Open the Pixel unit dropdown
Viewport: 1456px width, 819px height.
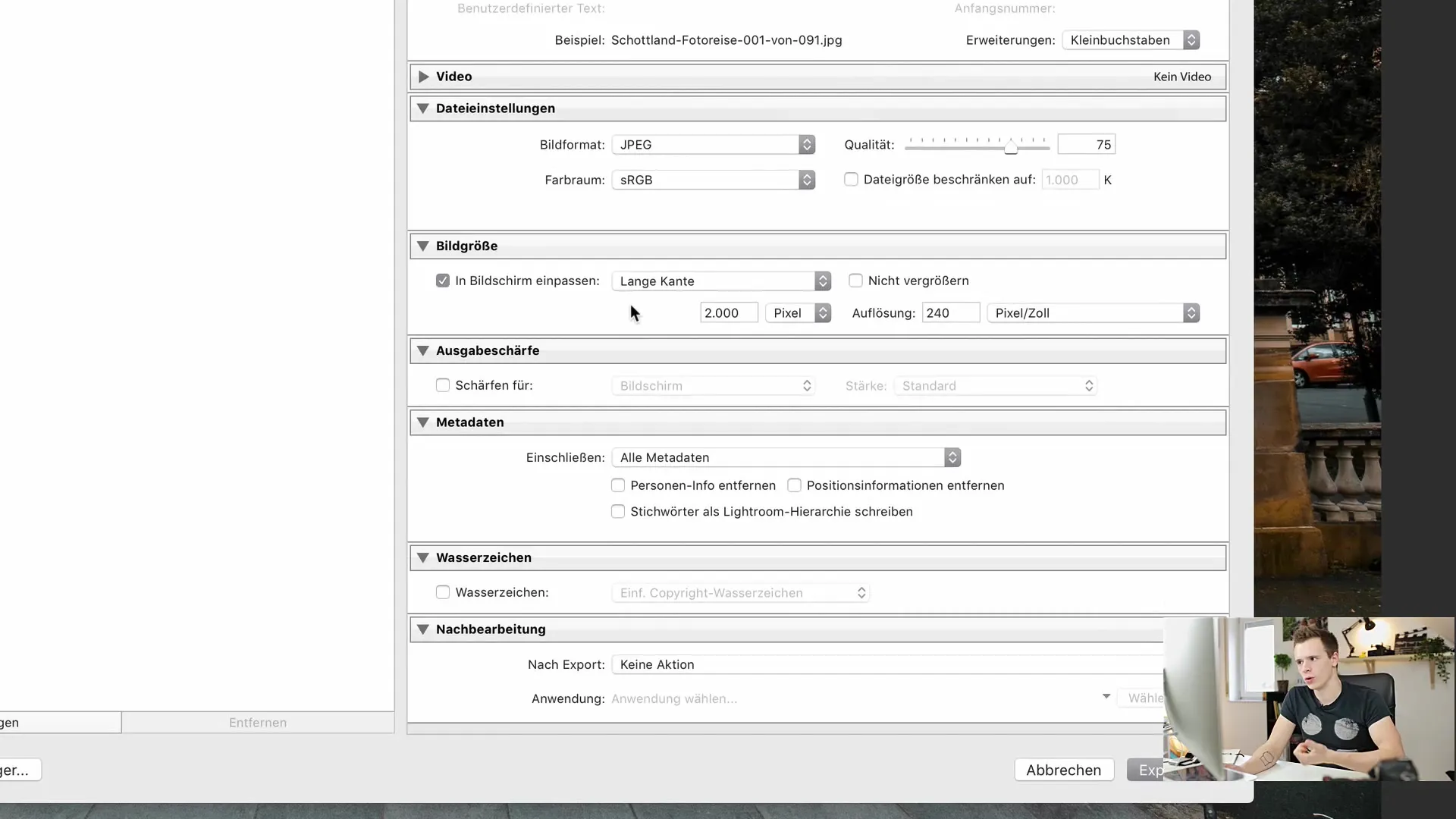(x=799, y=313)
